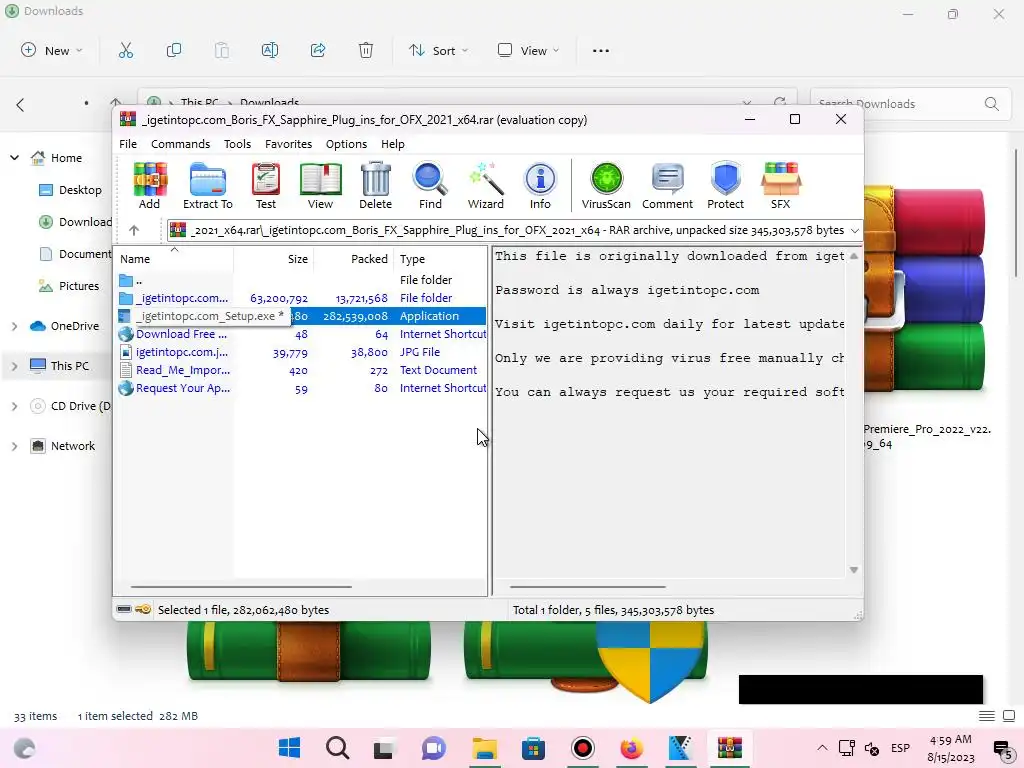Expand the OneDrive tree node
1024x768 pixels.
click(14, 326)
